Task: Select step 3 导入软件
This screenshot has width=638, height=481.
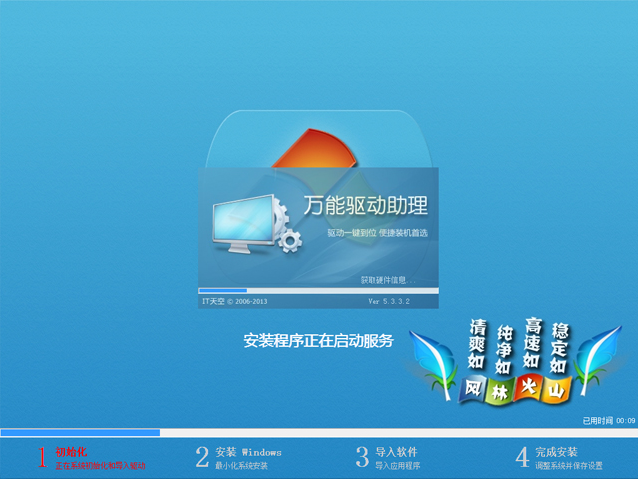Action: tap(388, 458)
